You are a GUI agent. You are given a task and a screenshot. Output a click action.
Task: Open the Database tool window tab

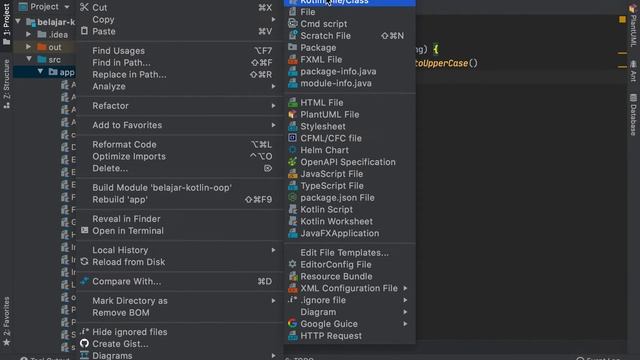point(633,115)
